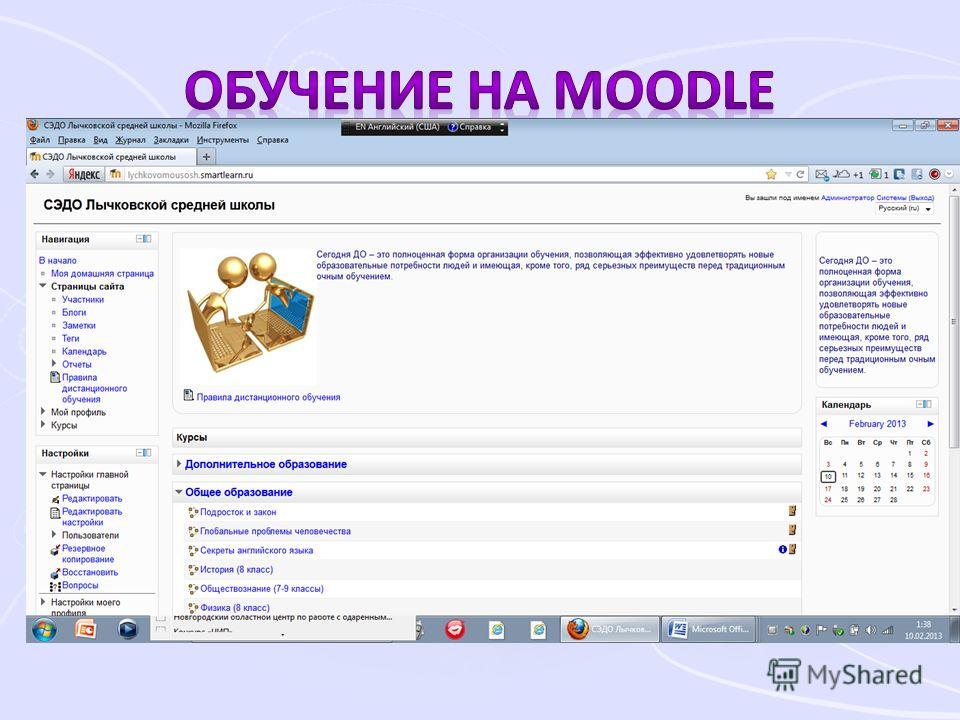Expand the Мой профиль node
Viewport: 960px width, 720px height.
pyautogui.click(x=43, y=411)
